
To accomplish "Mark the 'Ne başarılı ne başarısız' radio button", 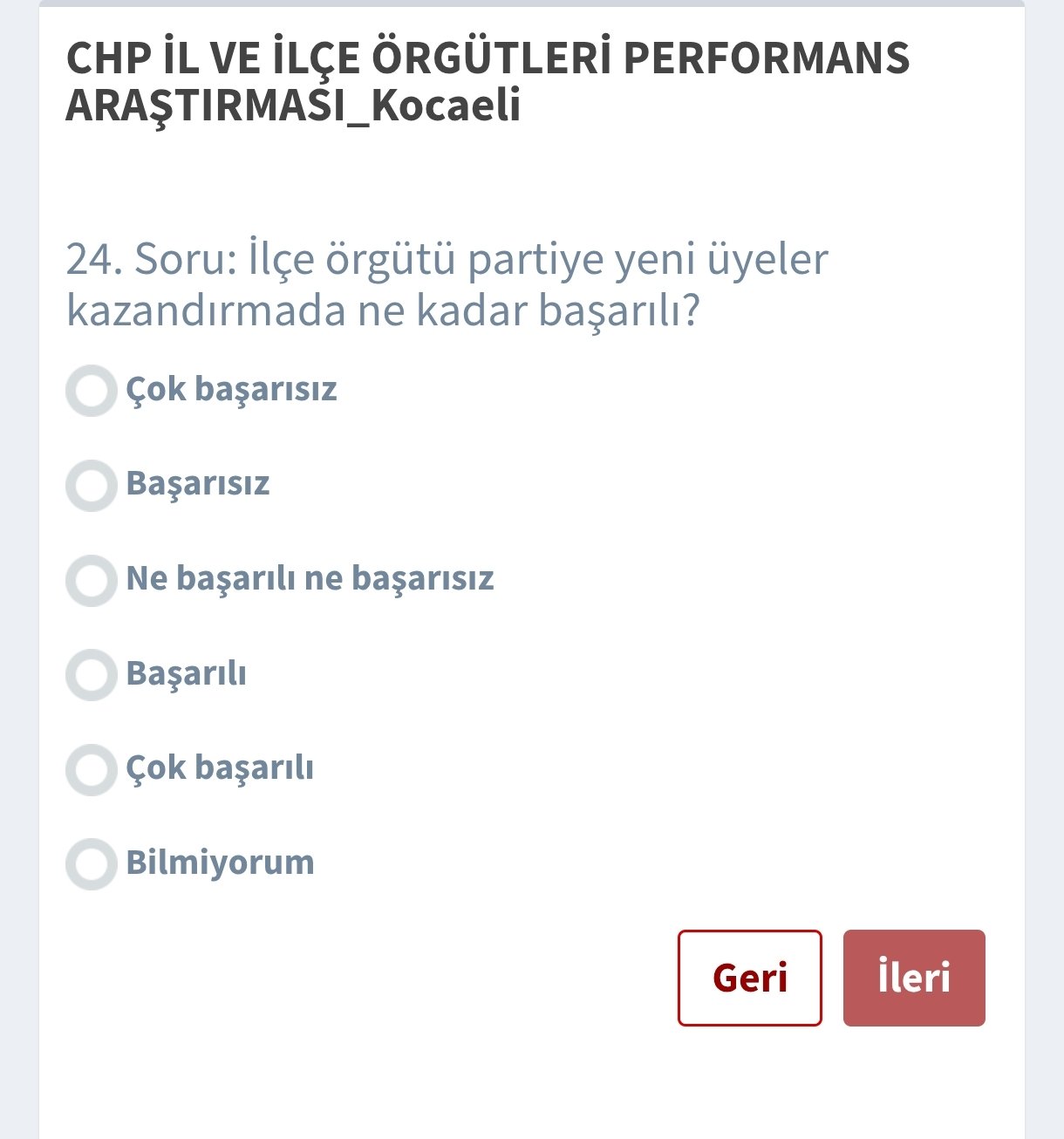I will tap(92, 580).
